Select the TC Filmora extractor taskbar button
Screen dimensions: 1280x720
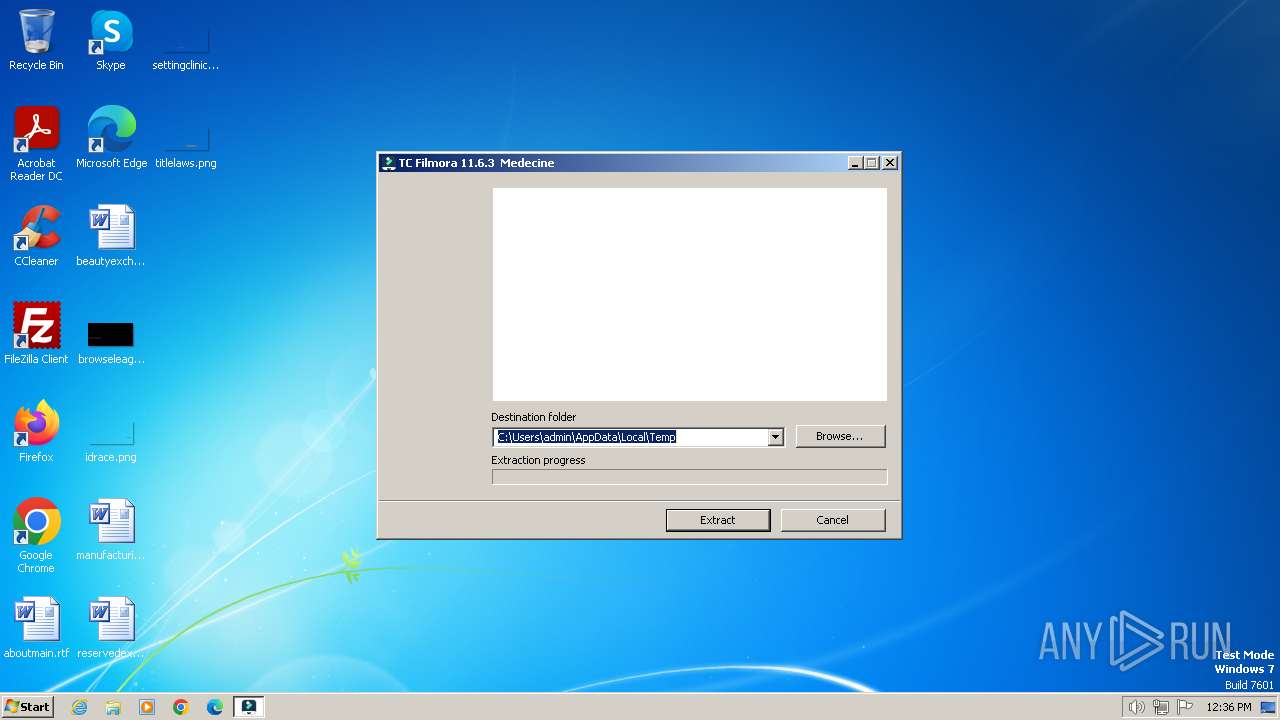pyautogui.click(x=249, y=707)
